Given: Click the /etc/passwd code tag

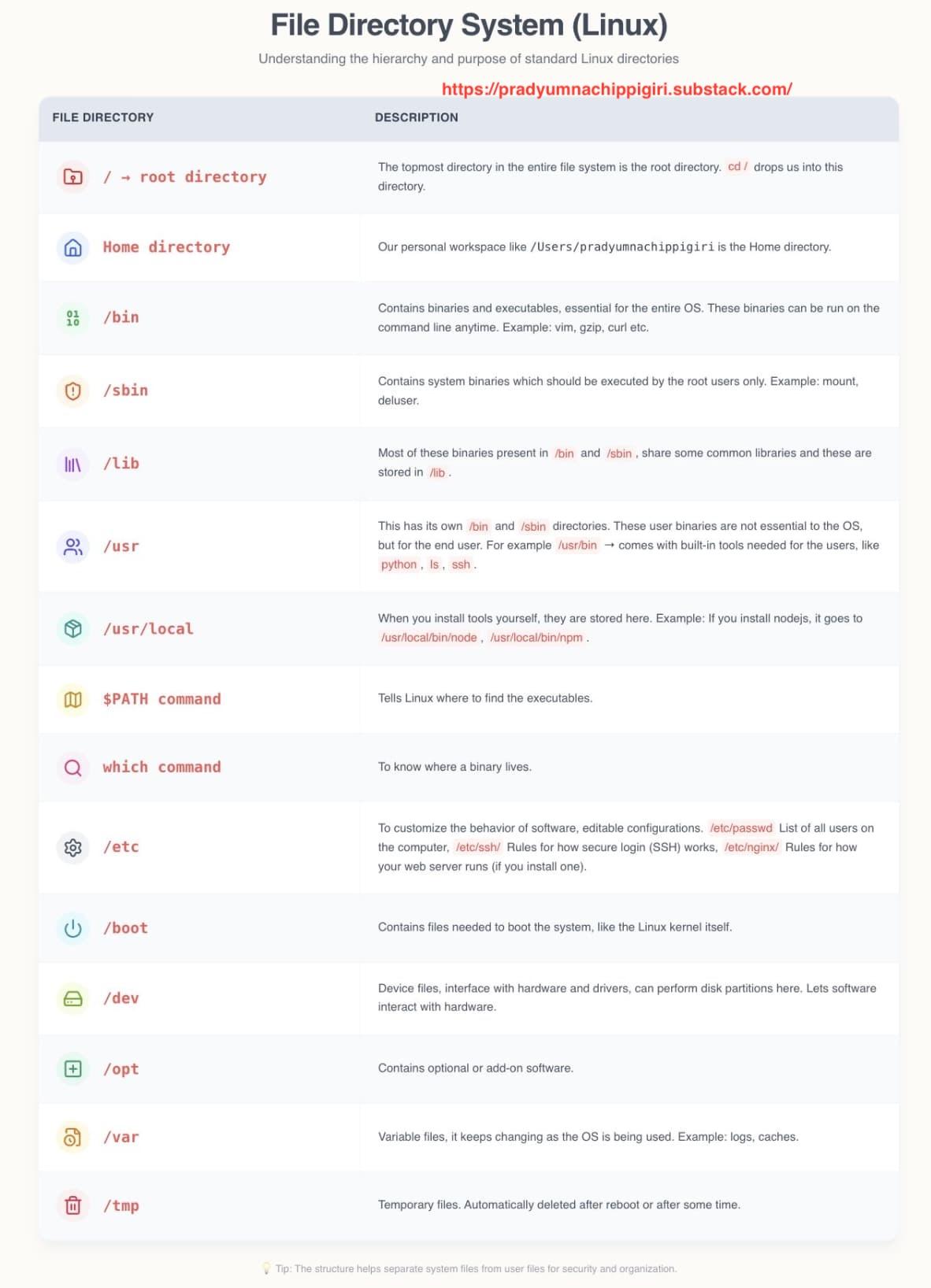Looking at the screenshot, I should coord(740,828).
